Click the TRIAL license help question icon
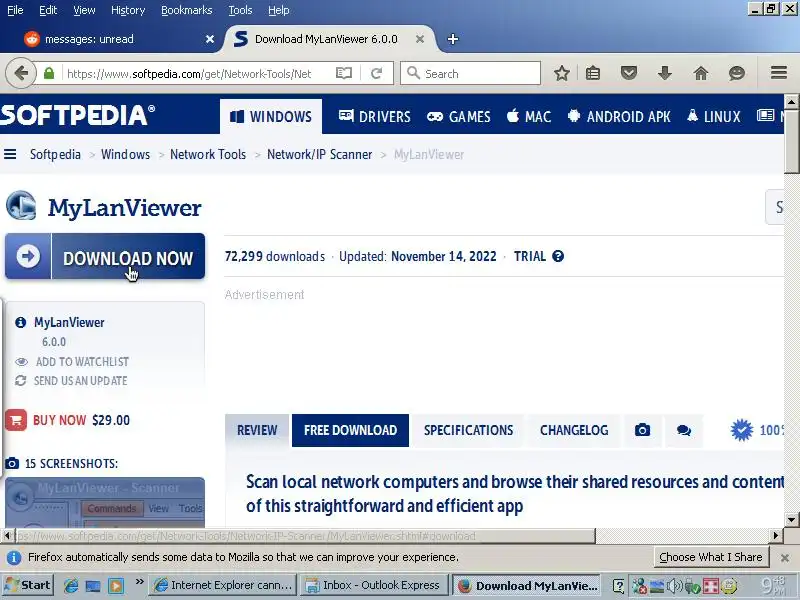800x600 pixels. (x=558, y=256)
